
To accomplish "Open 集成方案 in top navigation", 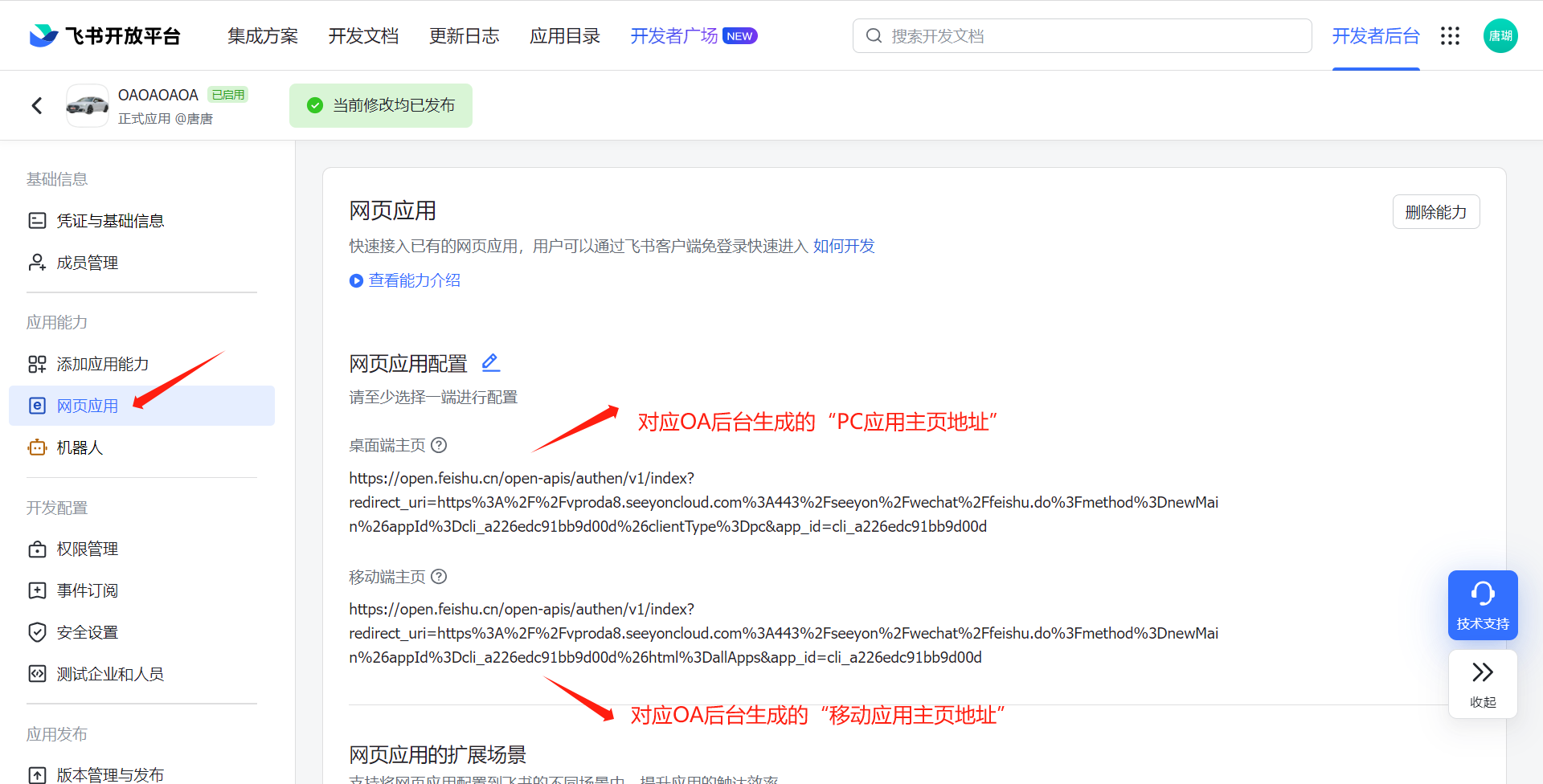I will (263, 36).
